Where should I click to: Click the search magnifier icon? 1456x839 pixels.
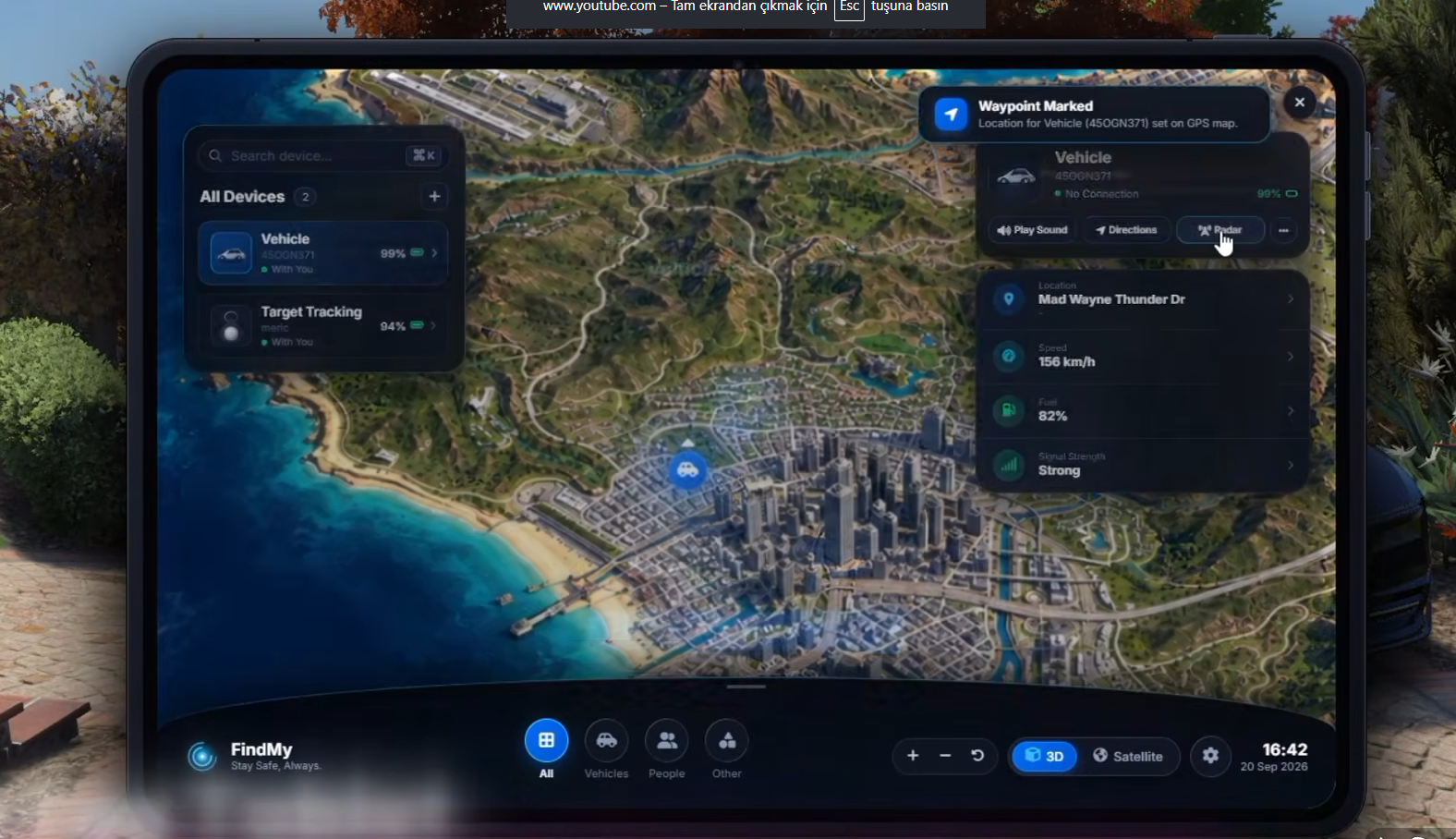coord(215,155)
